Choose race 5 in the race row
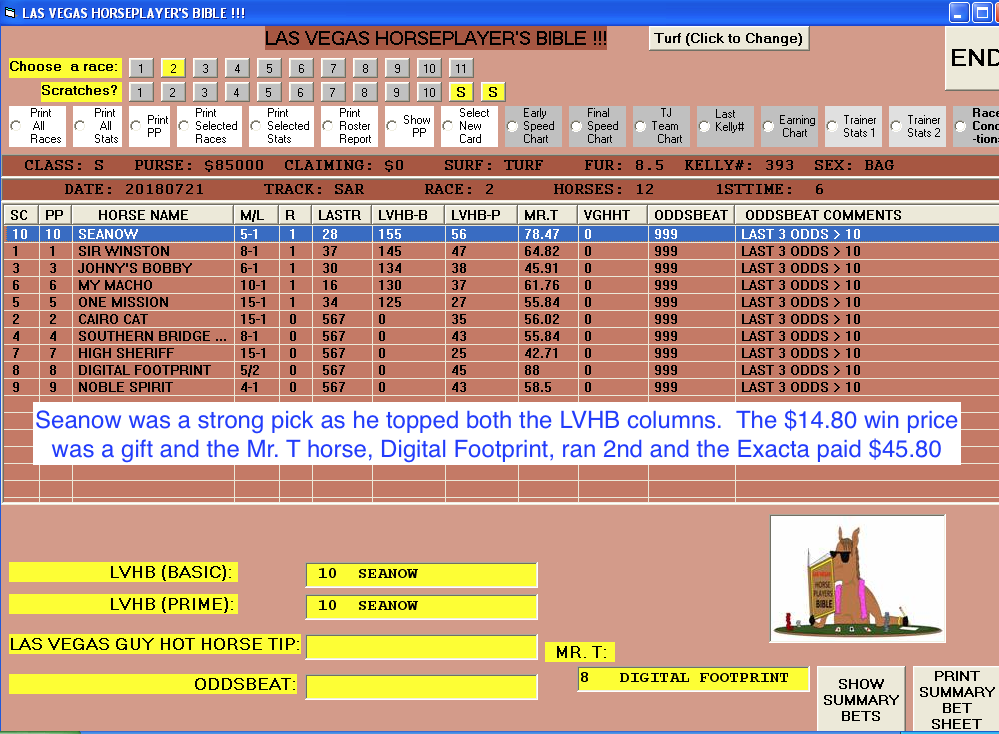Viewport: 999px width, 734px height. (x=269, y=68)
